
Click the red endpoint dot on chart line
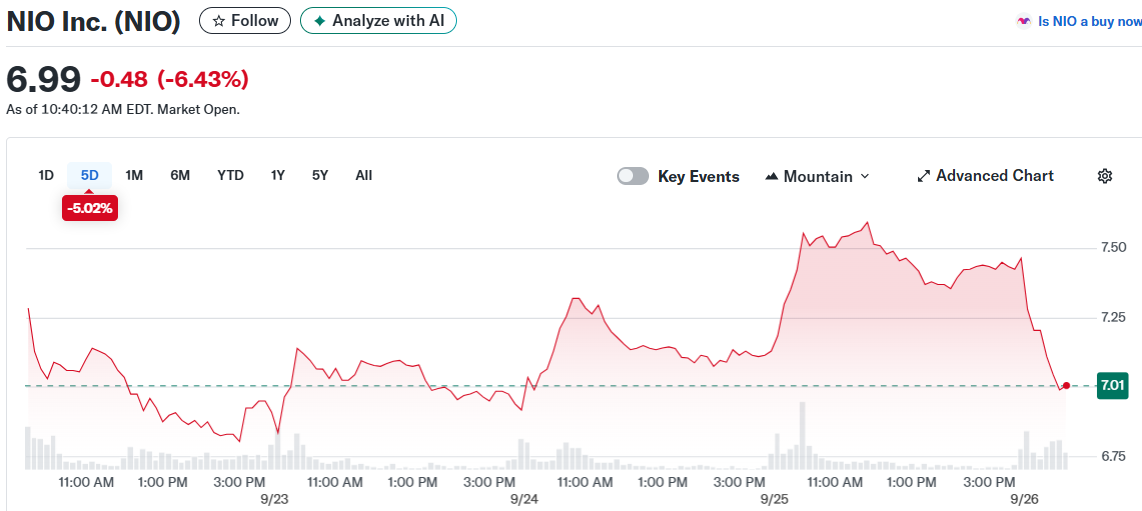point(1066,386)
